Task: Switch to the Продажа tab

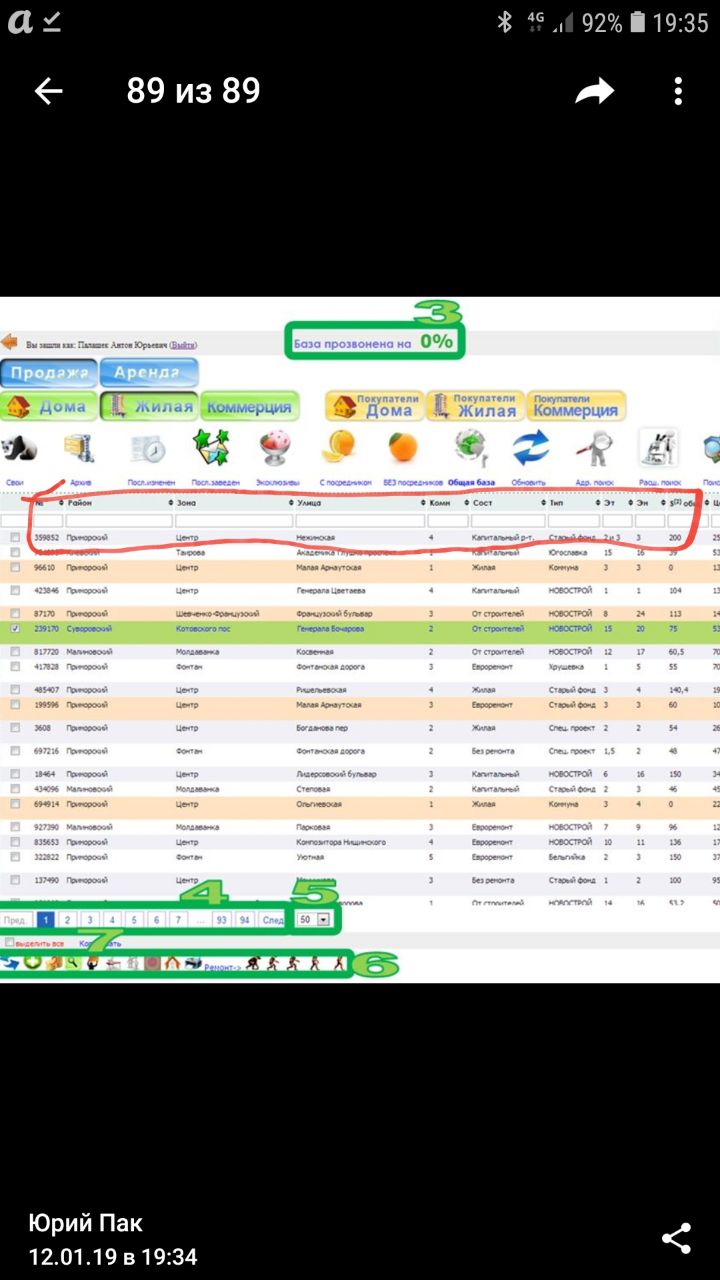Action: coord(49,373)
